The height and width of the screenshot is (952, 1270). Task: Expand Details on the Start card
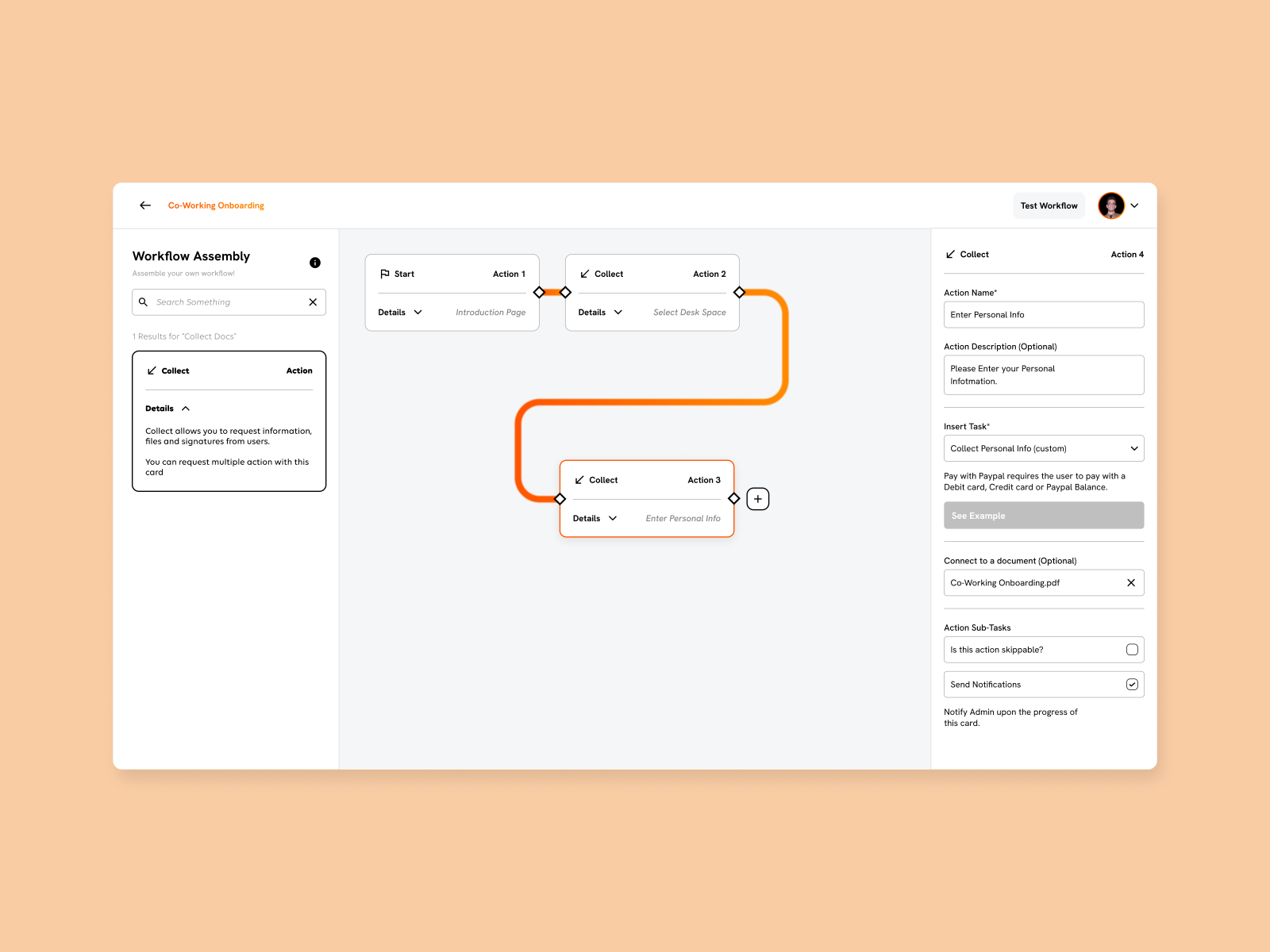click(x=418, y=312)
